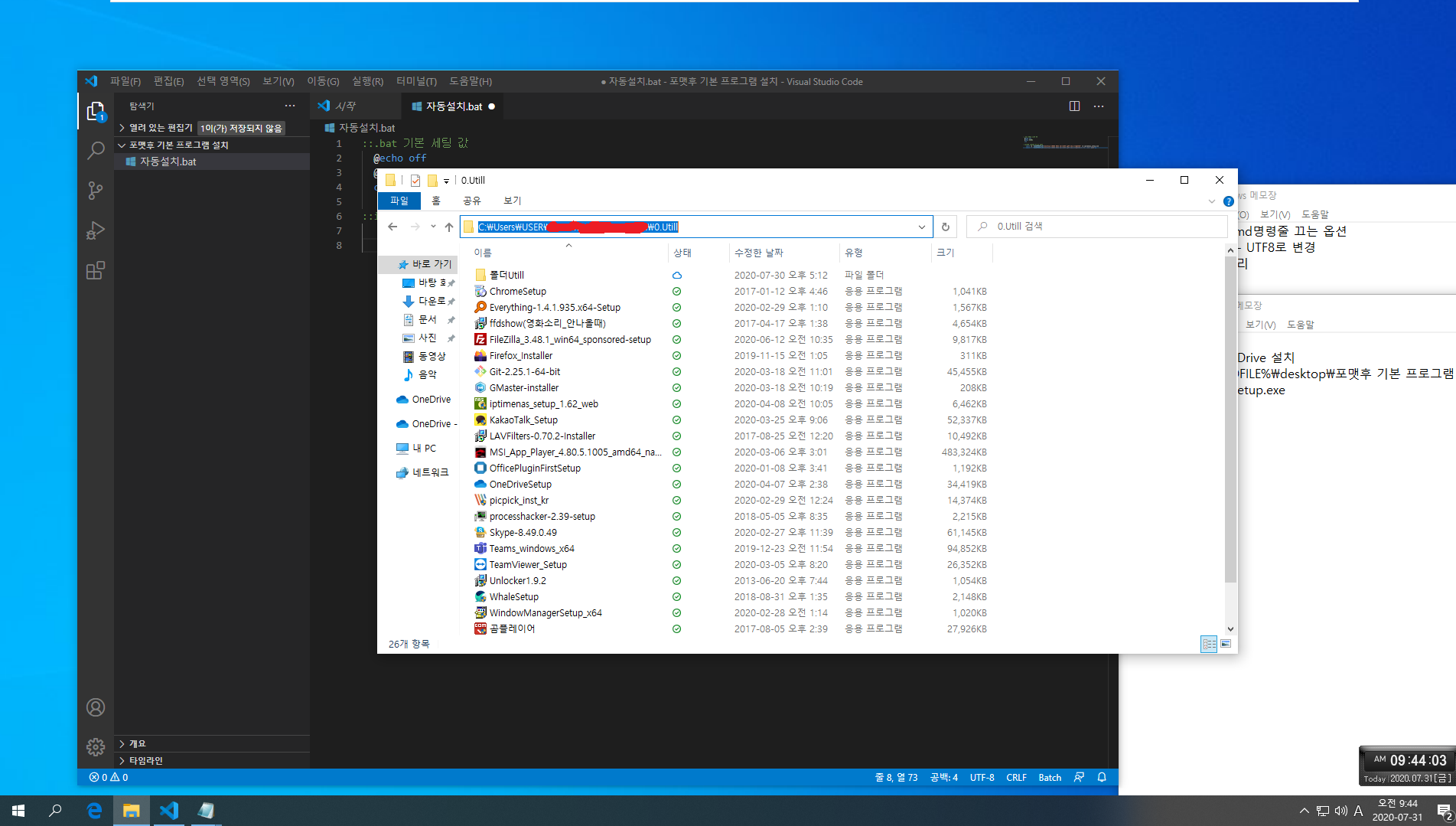Split the VS Code editor right
The width and height of the screenshot is (1456, 826).
1074,106
